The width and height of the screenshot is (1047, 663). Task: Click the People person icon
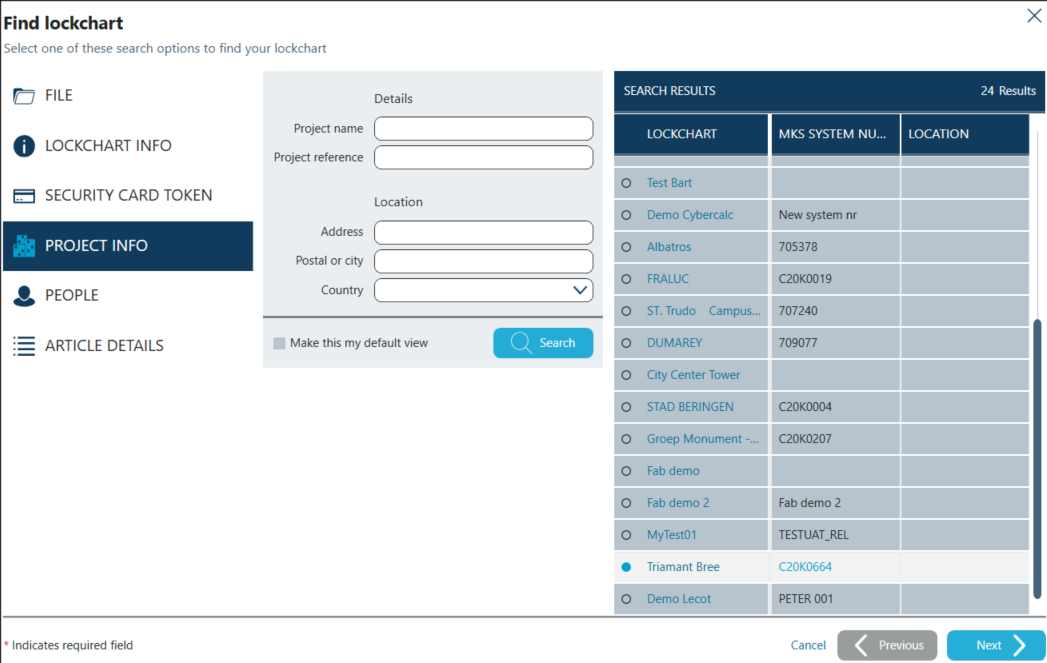click(24, 296)
